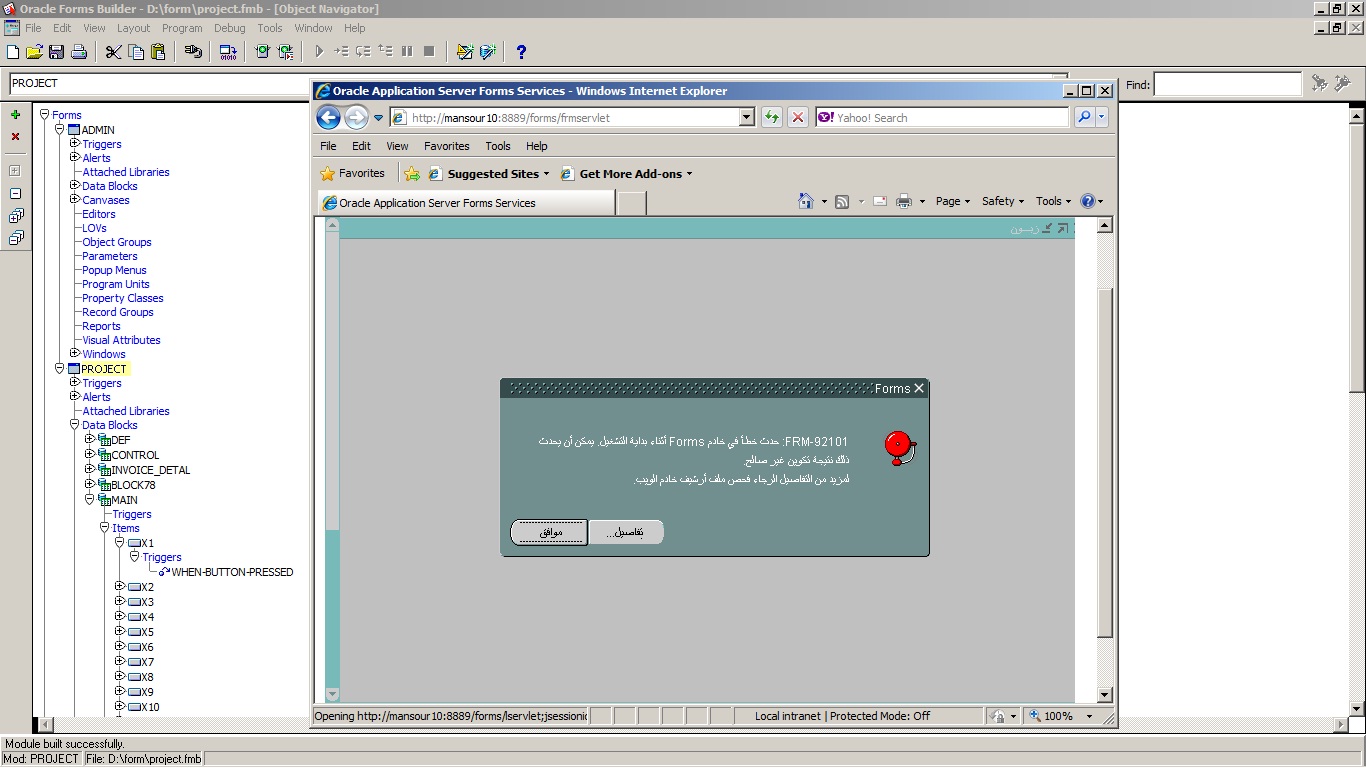Expand the X2 item node
Image resolution: width=1366 pixels, height=768 pixels.
point(120,587)
